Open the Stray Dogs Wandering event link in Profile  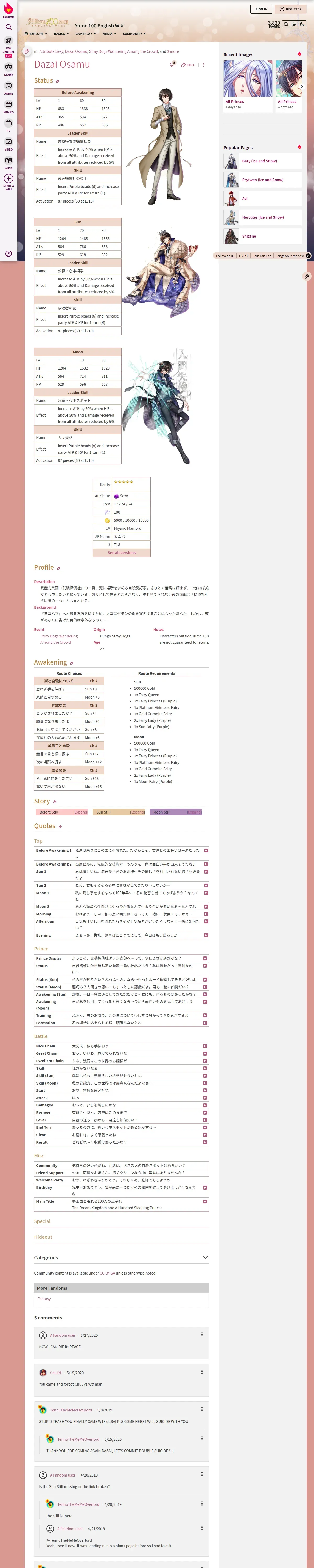59,639
